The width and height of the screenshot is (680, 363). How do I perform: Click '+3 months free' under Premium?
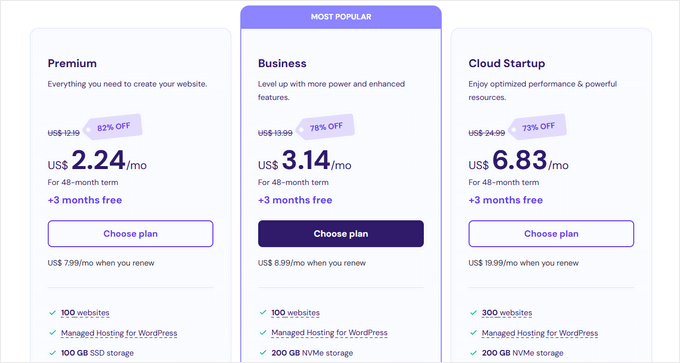(85, 200)
